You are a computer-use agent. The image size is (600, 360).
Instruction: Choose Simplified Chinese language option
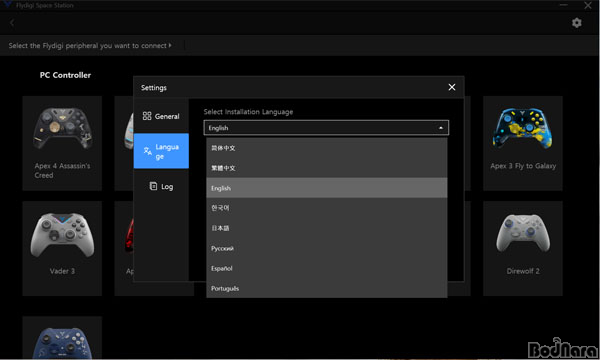tap(326, 148)
